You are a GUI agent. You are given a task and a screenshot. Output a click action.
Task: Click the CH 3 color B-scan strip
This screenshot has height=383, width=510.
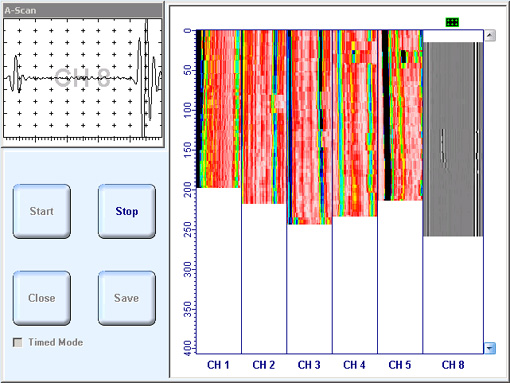pyautogui.click(x=309, y=127)
